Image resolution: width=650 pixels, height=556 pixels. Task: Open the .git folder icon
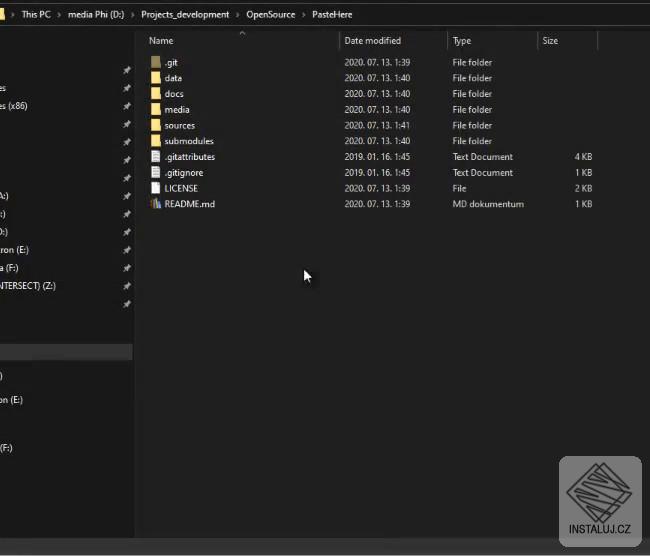pos(156,62)
